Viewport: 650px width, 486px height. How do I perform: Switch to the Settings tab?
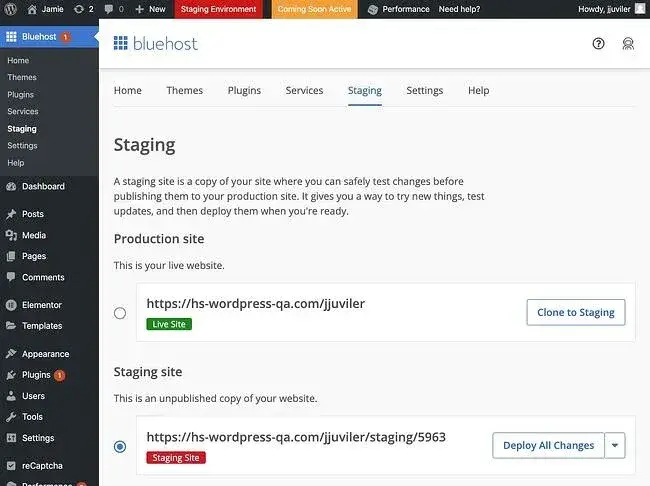(x=424, y=90)
